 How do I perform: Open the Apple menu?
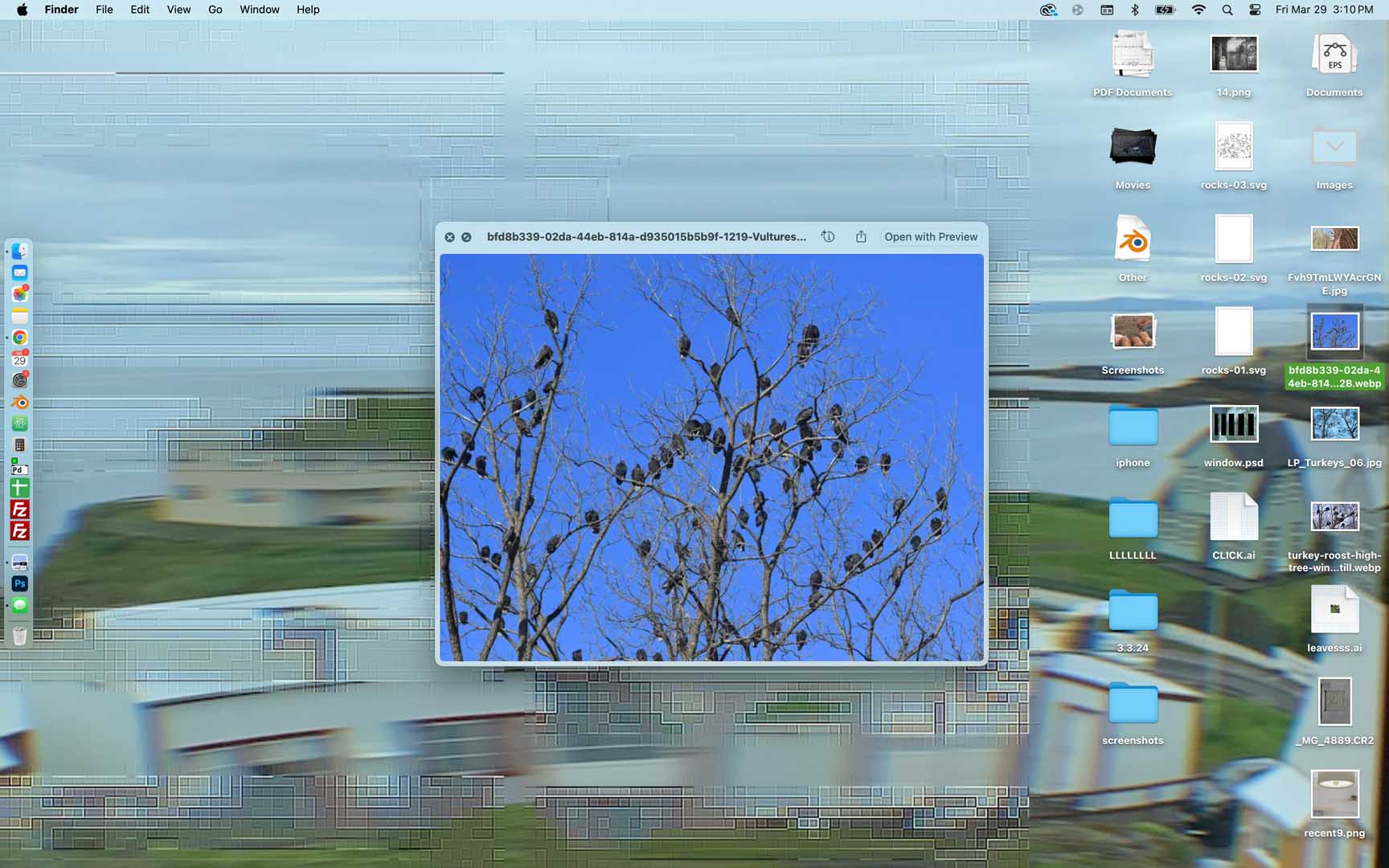pos(22,10)
